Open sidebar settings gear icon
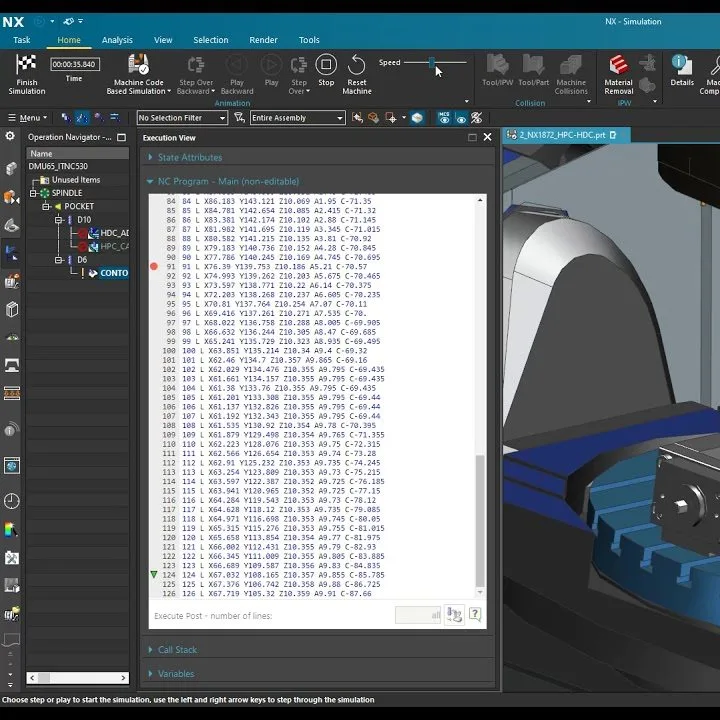 point(10,136)
